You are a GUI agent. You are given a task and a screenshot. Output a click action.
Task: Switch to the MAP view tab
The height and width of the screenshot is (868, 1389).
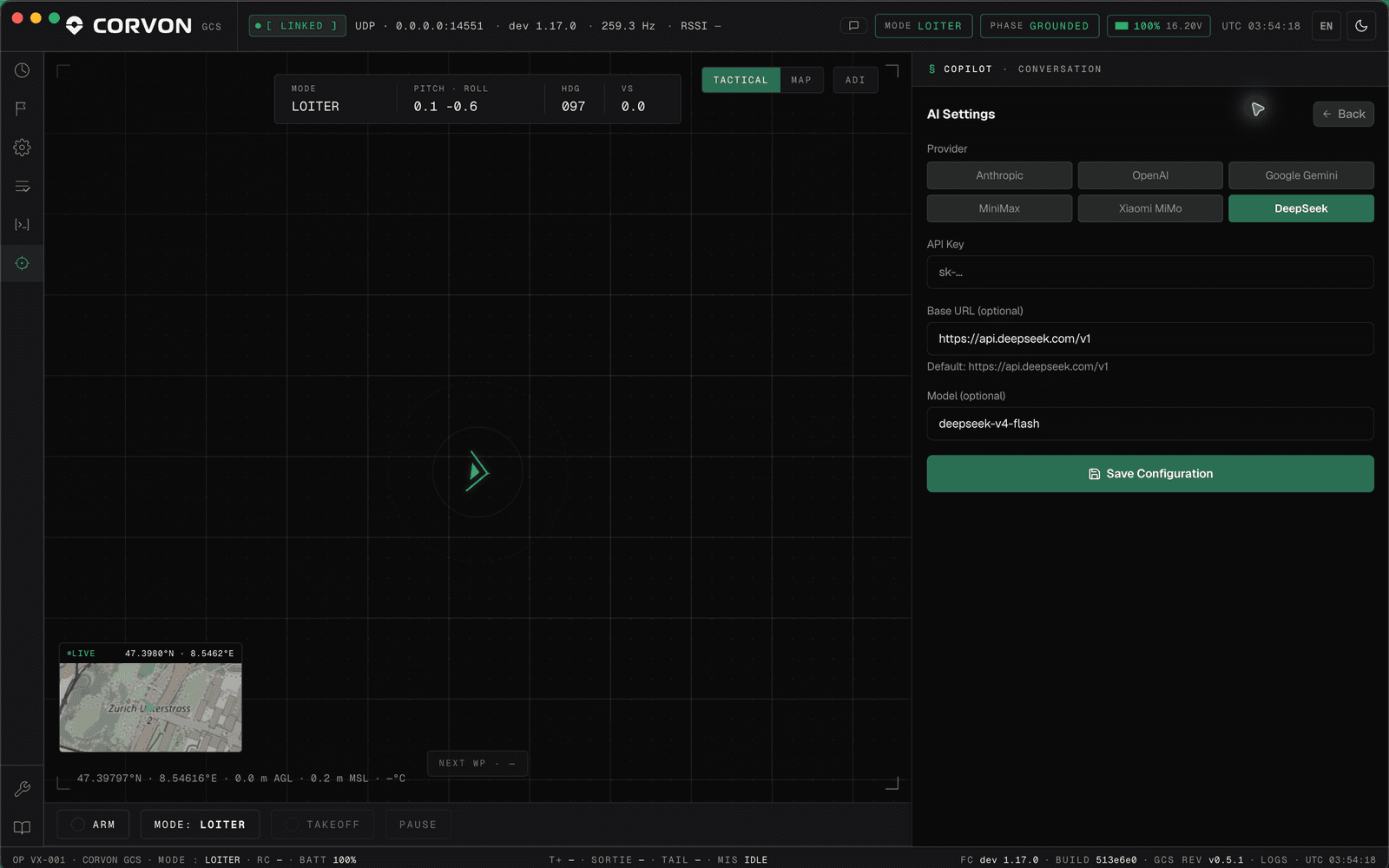pyautogui.click(x=801, y=80)
